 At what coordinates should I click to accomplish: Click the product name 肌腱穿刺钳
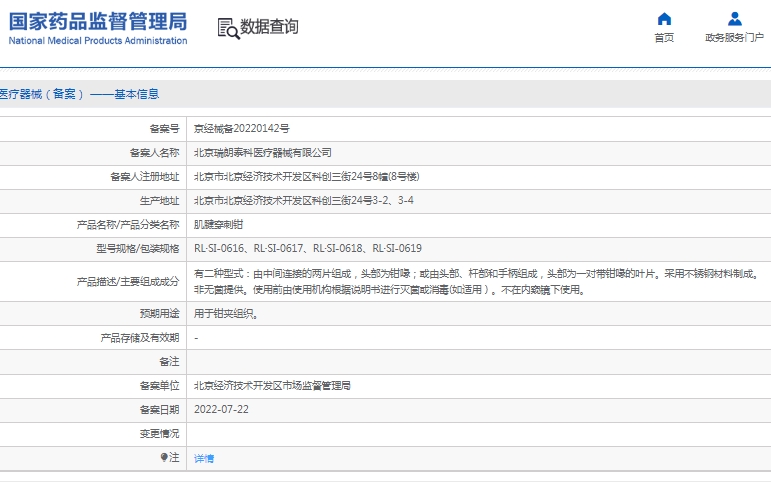point(218,225)
